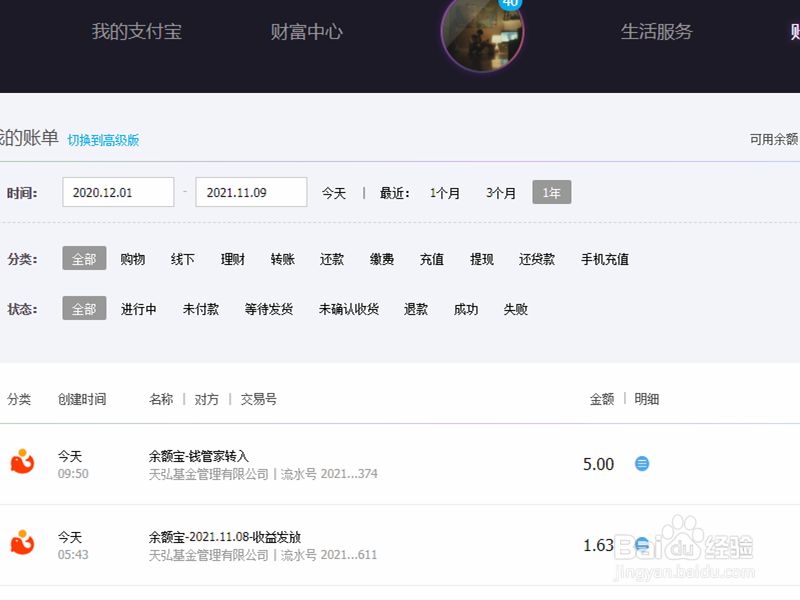The height and width of the screenshot is (600, 800).
Task: Filter category by 手机充值
Action: pyautogui.click(x=605, y=259)
